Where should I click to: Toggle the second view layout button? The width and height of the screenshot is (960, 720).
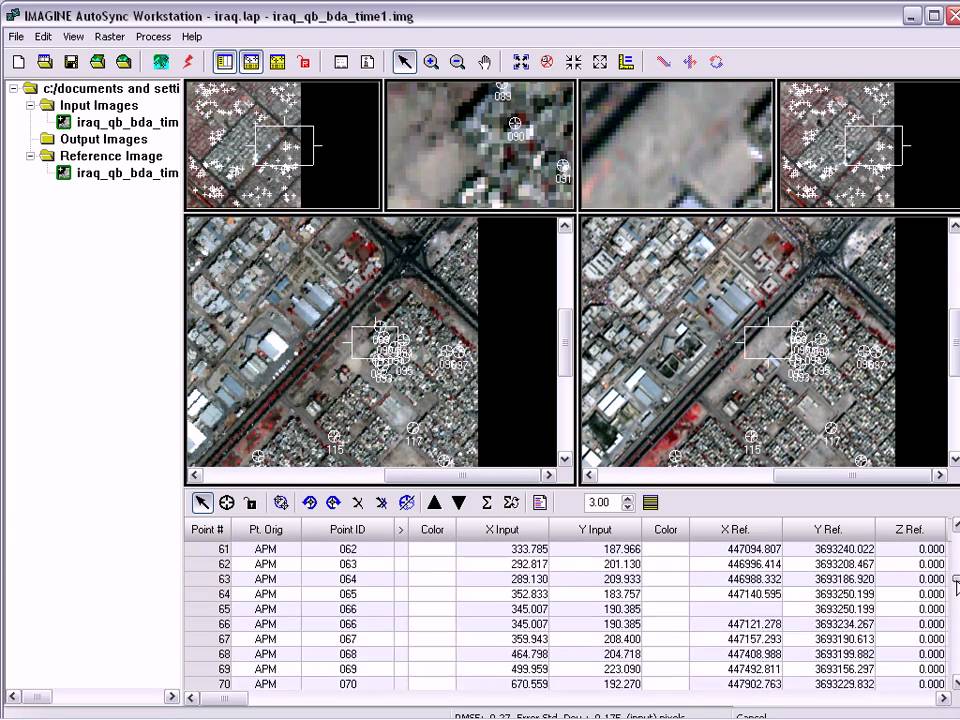[x=251, y=62]
